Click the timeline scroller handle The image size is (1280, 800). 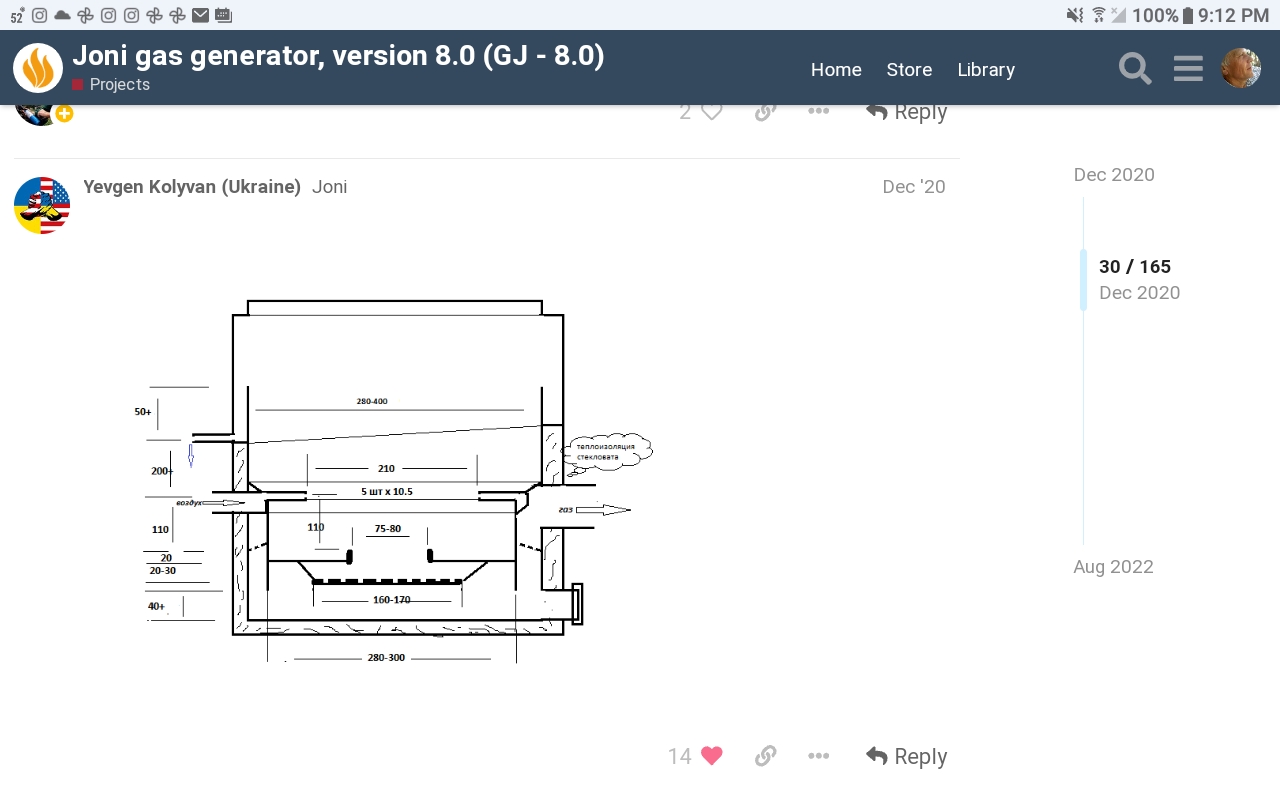pyautogui.click(x=1084, y=280)
